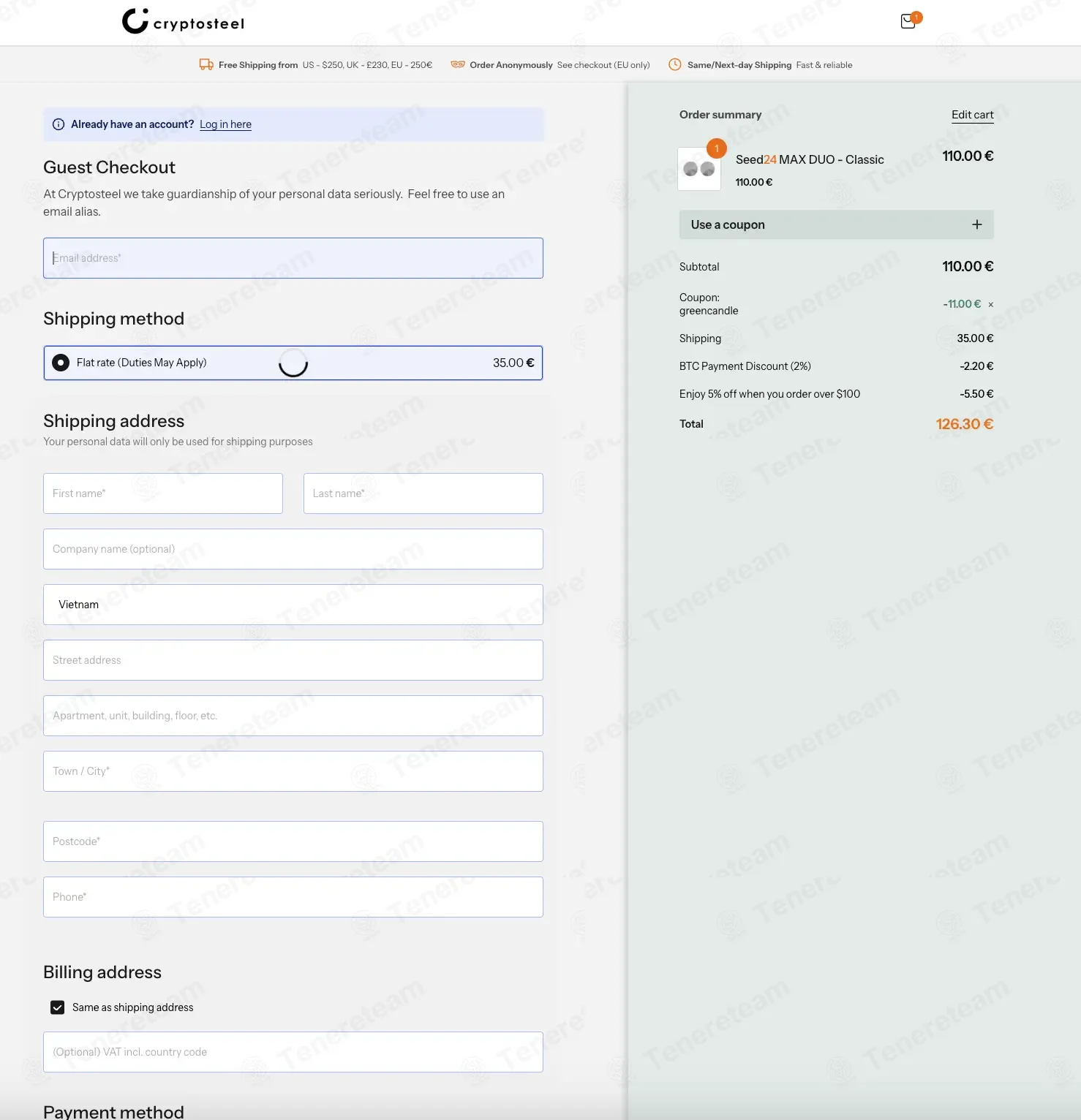
Task: Click the Last name field
Action: 423,493
